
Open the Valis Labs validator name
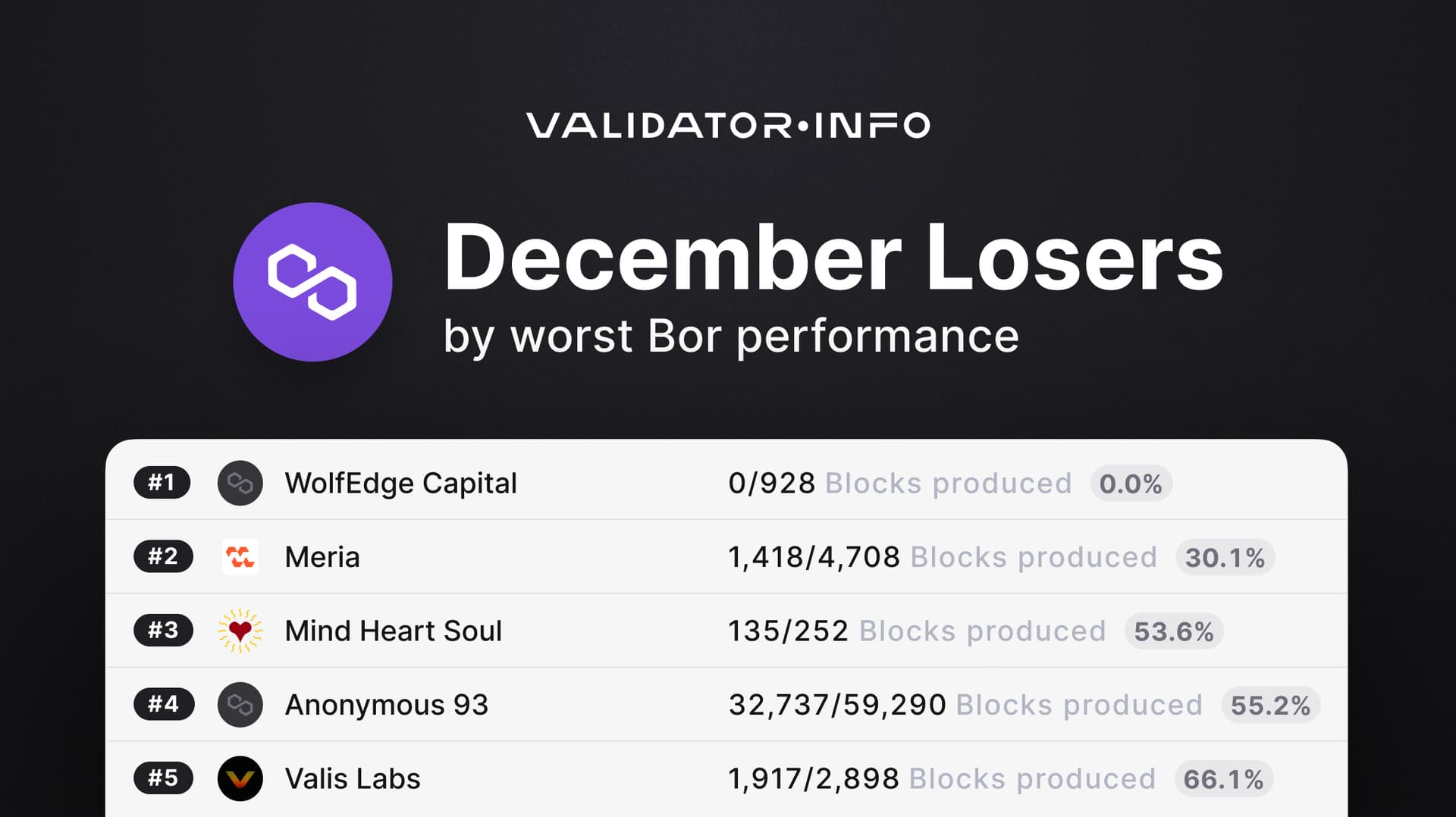tap(352, 778)
